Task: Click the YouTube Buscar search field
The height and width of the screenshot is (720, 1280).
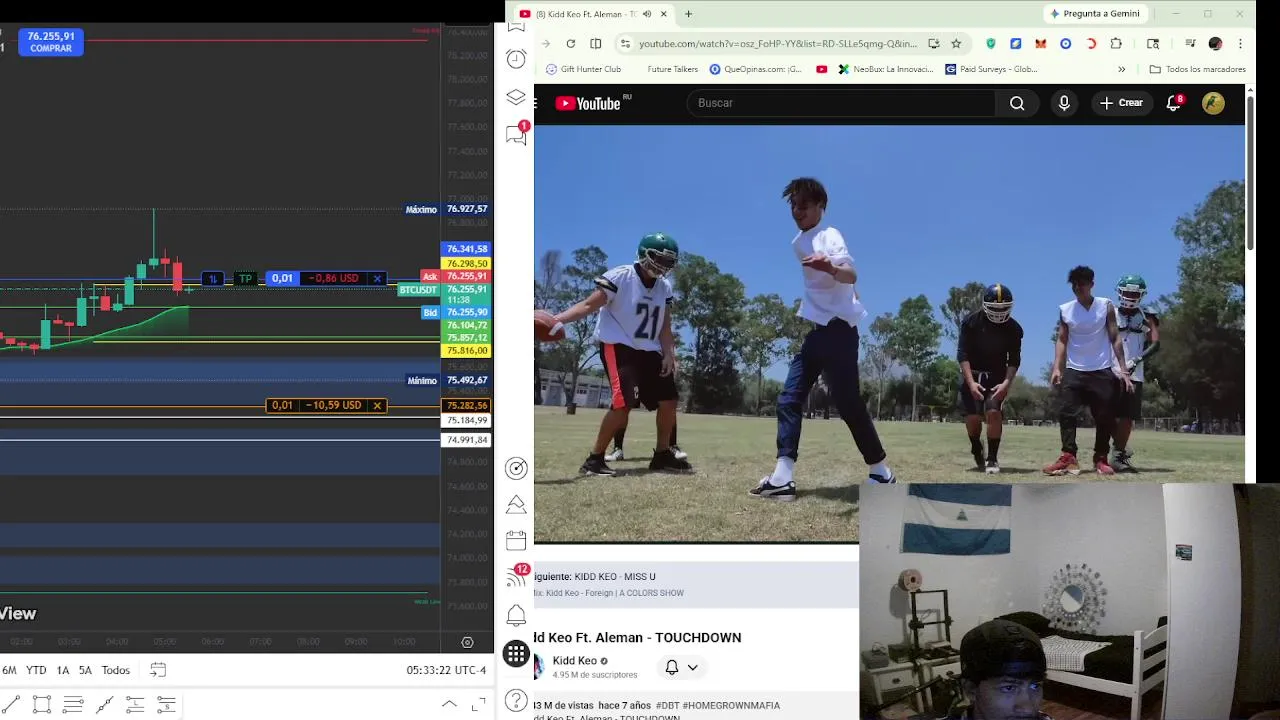Action: pyautogui.click(x=841, y=103)
